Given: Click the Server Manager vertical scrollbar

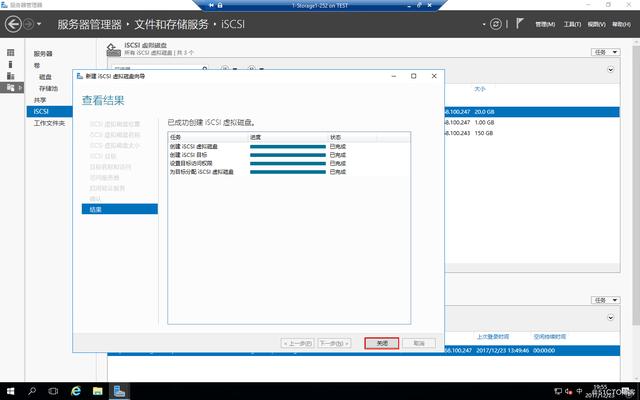Looking at the screenshot, I should 636,184.
